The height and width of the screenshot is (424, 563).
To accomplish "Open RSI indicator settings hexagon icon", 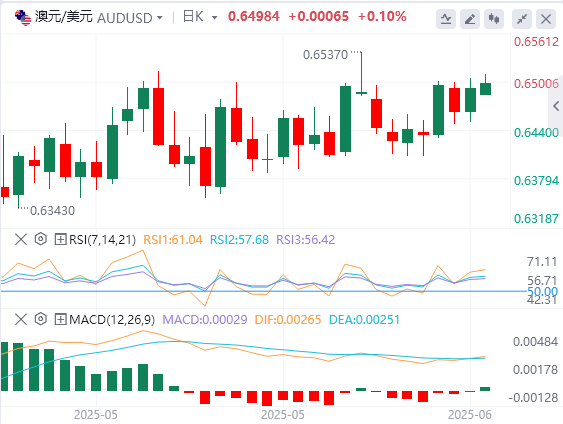I will tap(41, 239).
